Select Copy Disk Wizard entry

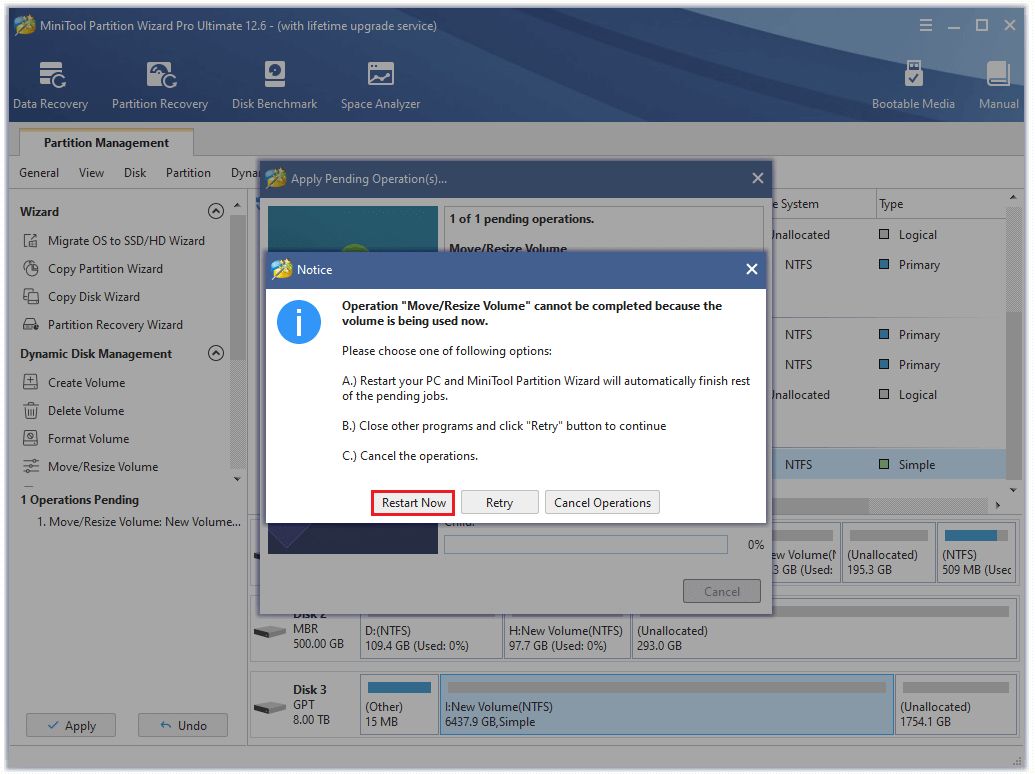coord(94,296)
